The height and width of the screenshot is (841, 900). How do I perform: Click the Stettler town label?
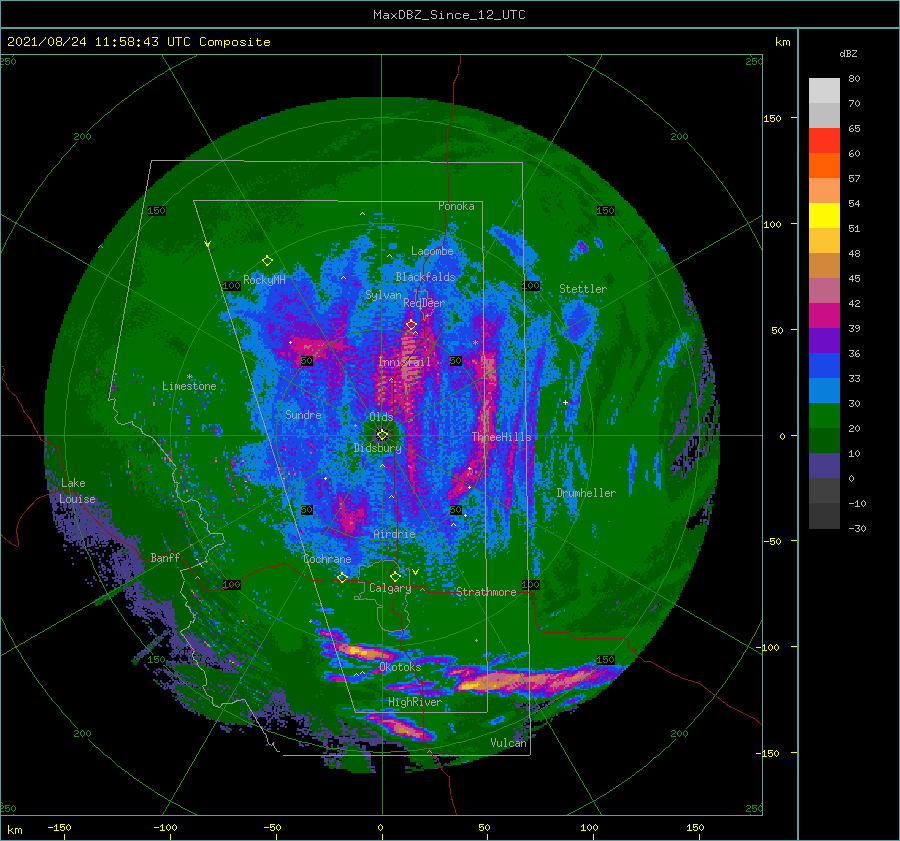[583, 289]
